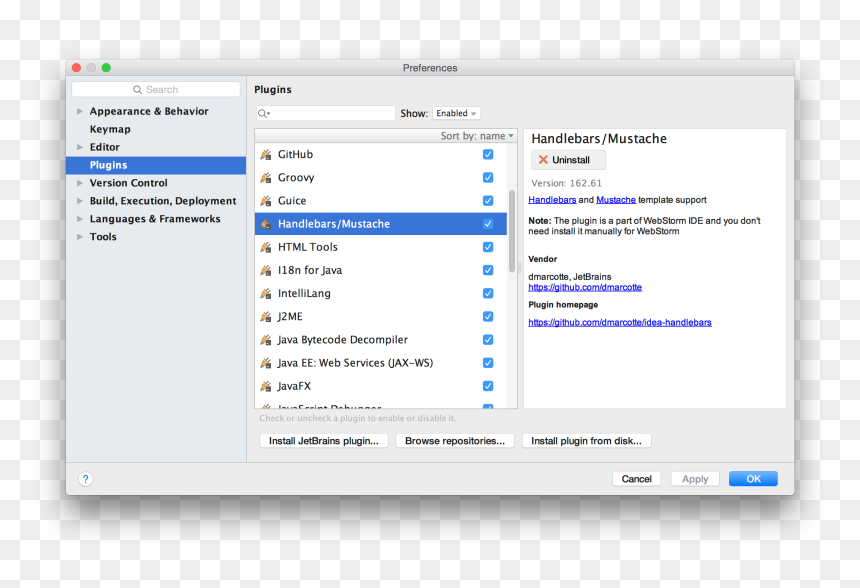Open the Editor settings category
Screen dimensions: 860x588
click(x=156, y=147)
